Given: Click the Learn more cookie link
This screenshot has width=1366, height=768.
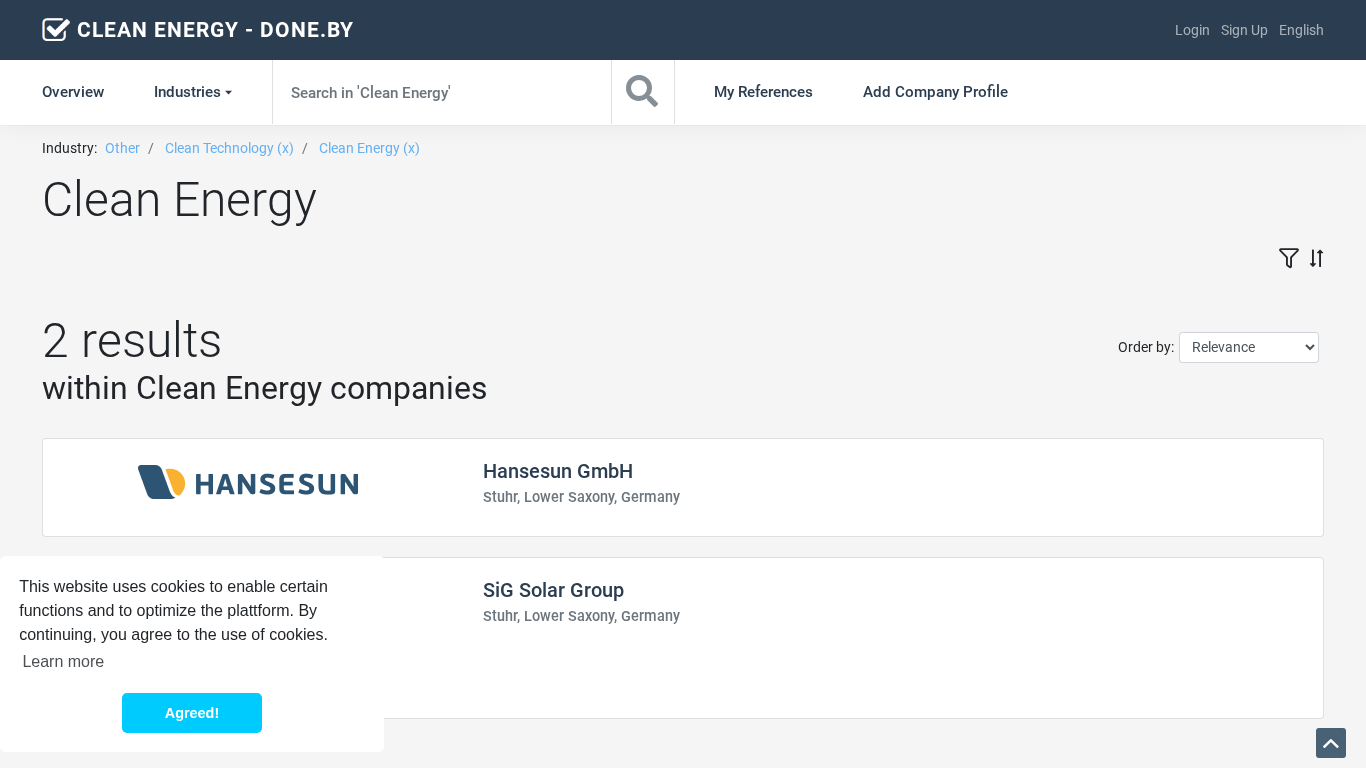Looking at the screenshot, I should click(63, 661).
